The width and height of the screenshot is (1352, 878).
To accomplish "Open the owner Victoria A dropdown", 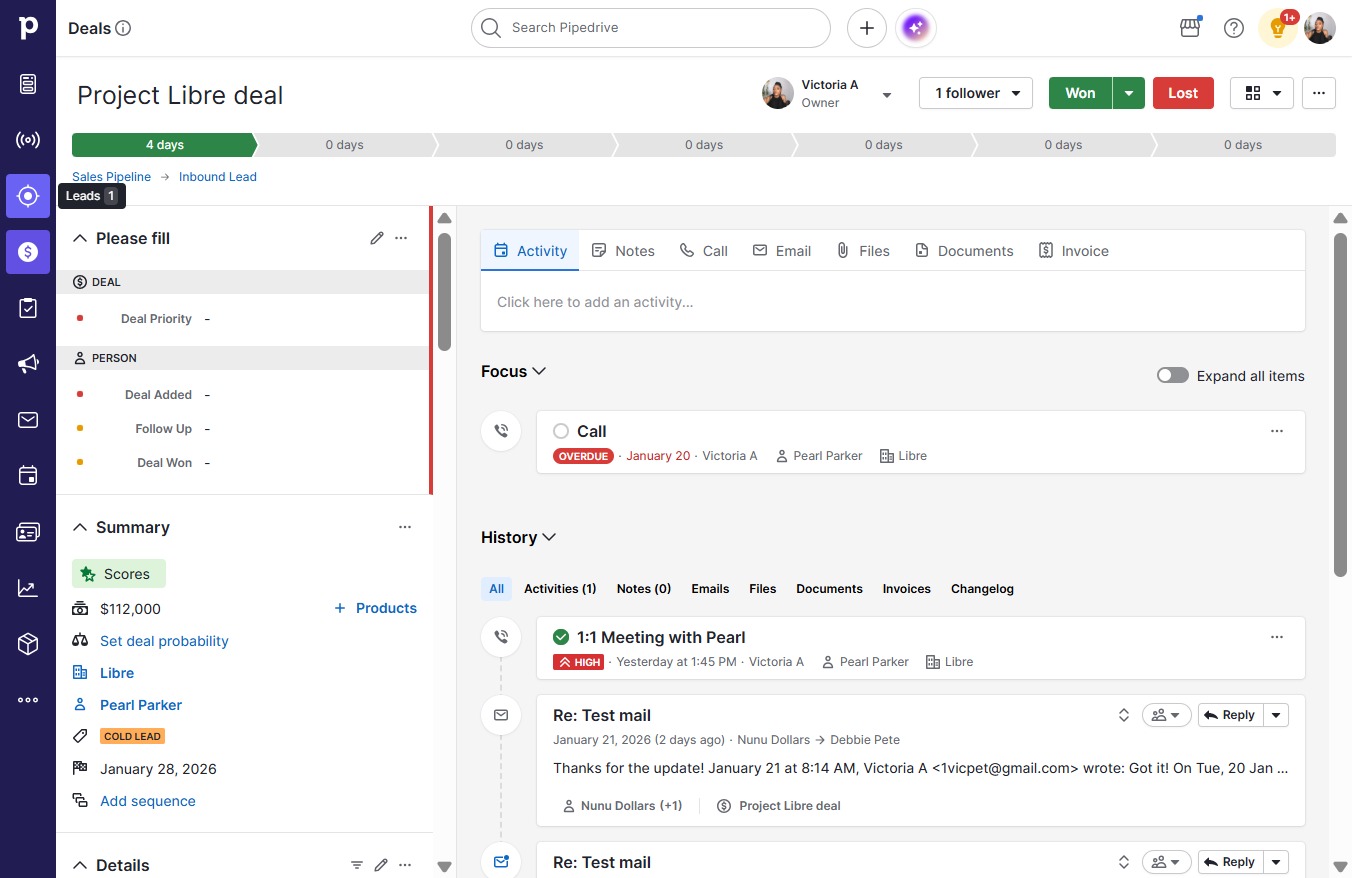I will (886, 95).
